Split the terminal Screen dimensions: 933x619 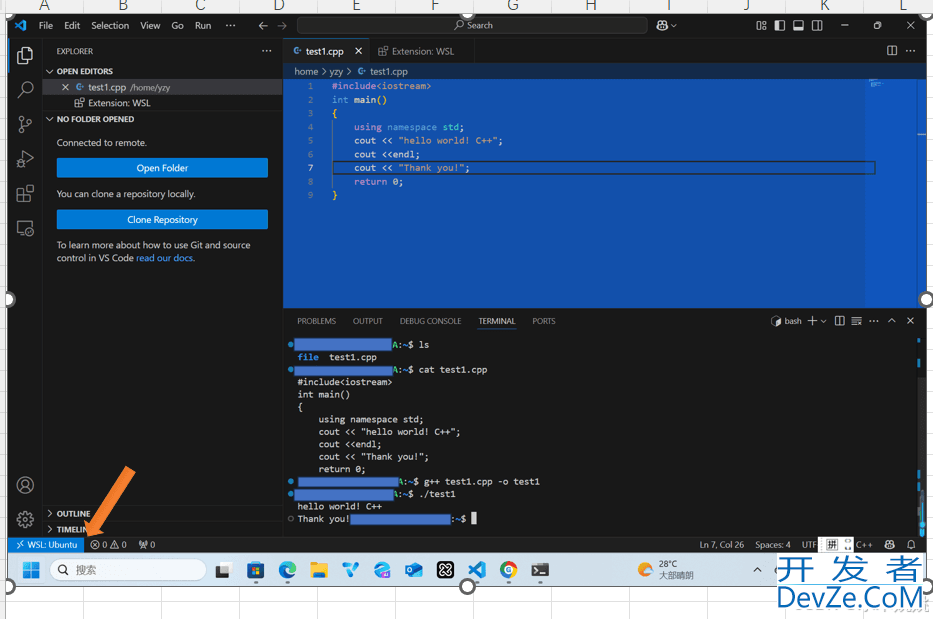tap(840, 321)
